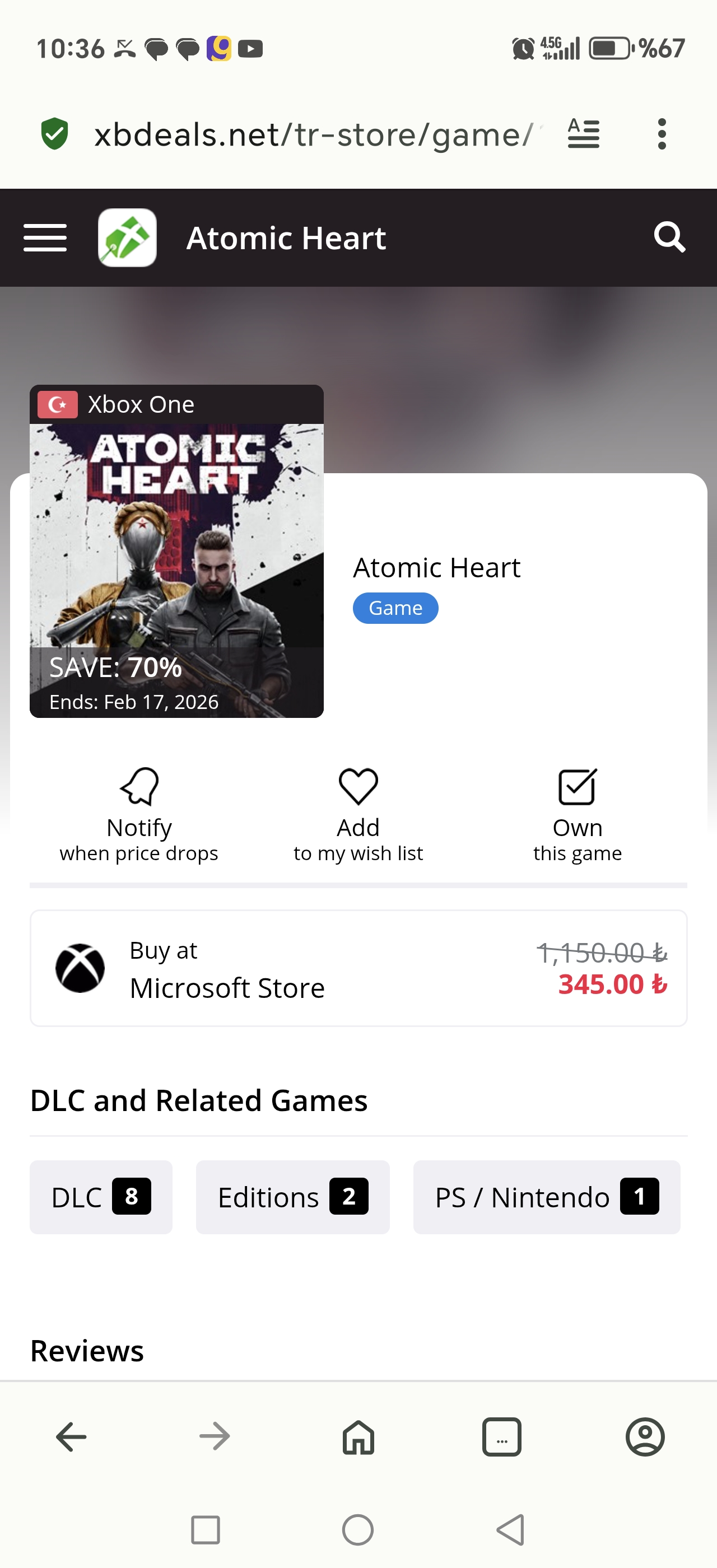Image resolution: width=717 pixels, height=1568 pixels.
Task: Select the blue Game tag
Action: [395, 608]
